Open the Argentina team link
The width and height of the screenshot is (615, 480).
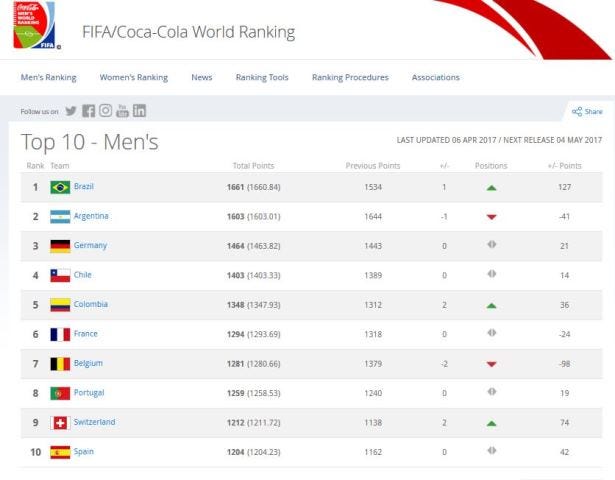click(91, 216)
